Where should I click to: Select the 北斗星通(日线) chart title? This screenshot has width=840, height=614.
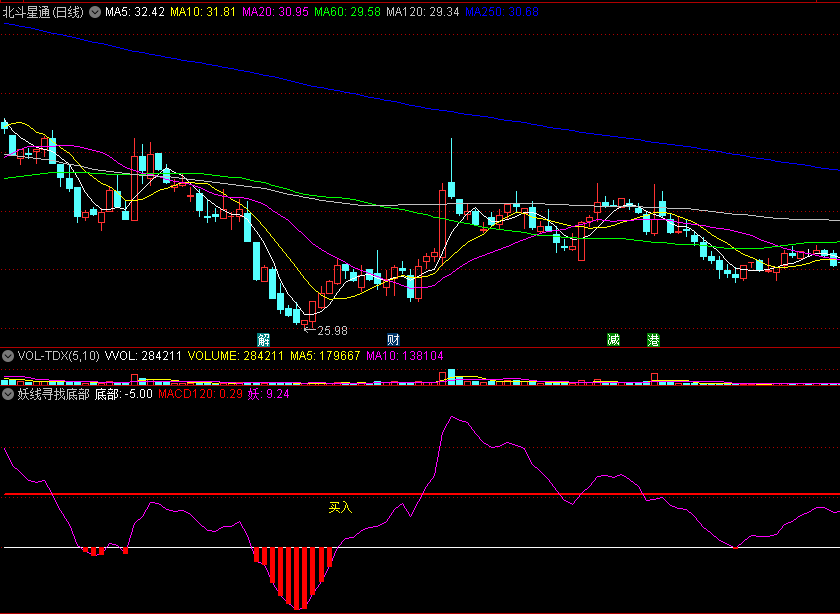43,12
